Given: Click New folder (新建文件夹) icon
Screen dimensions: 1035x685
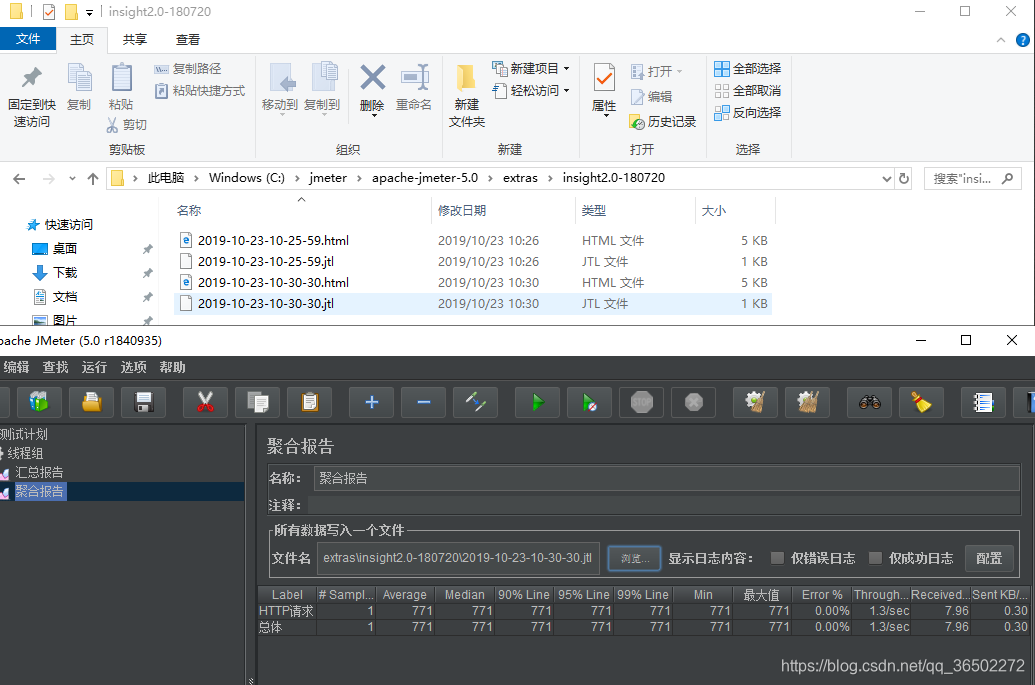Looking at the screenshot, I should (x=467, y=96).
